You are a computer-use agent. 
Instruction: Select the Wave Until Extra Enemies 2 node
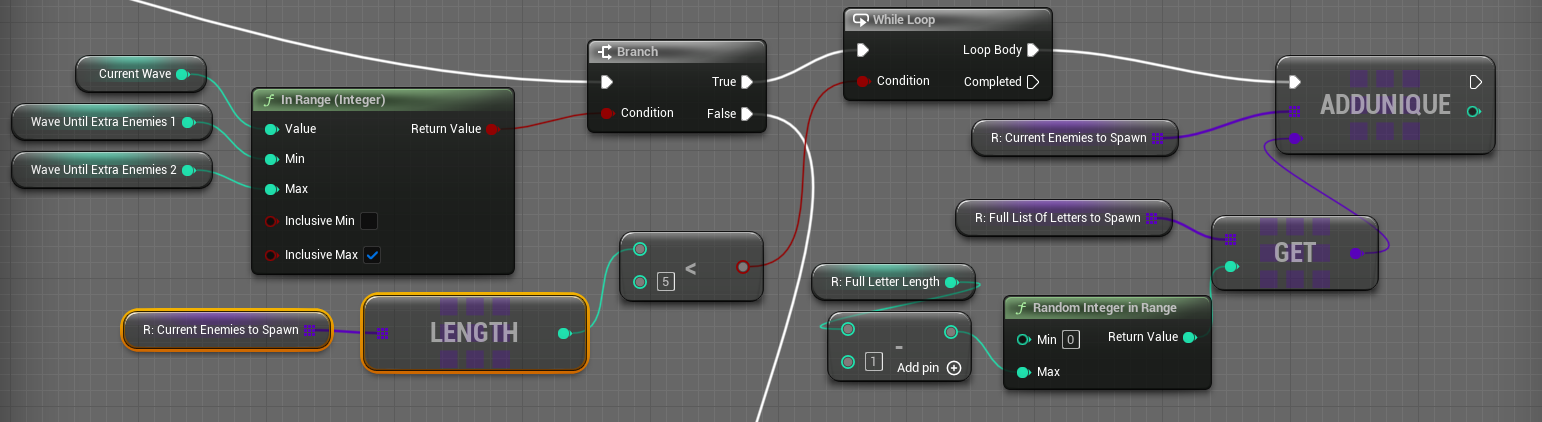[111, 170]
